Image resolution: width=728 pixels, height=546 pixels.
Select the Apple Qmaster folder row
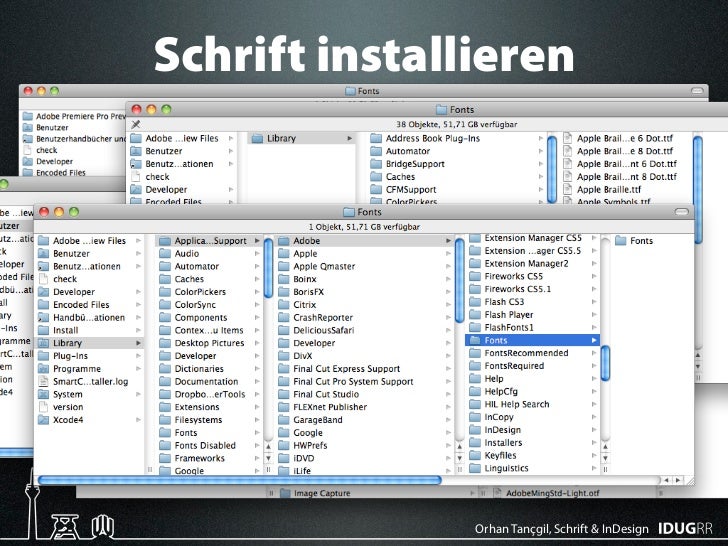click(x=364, y=266)
